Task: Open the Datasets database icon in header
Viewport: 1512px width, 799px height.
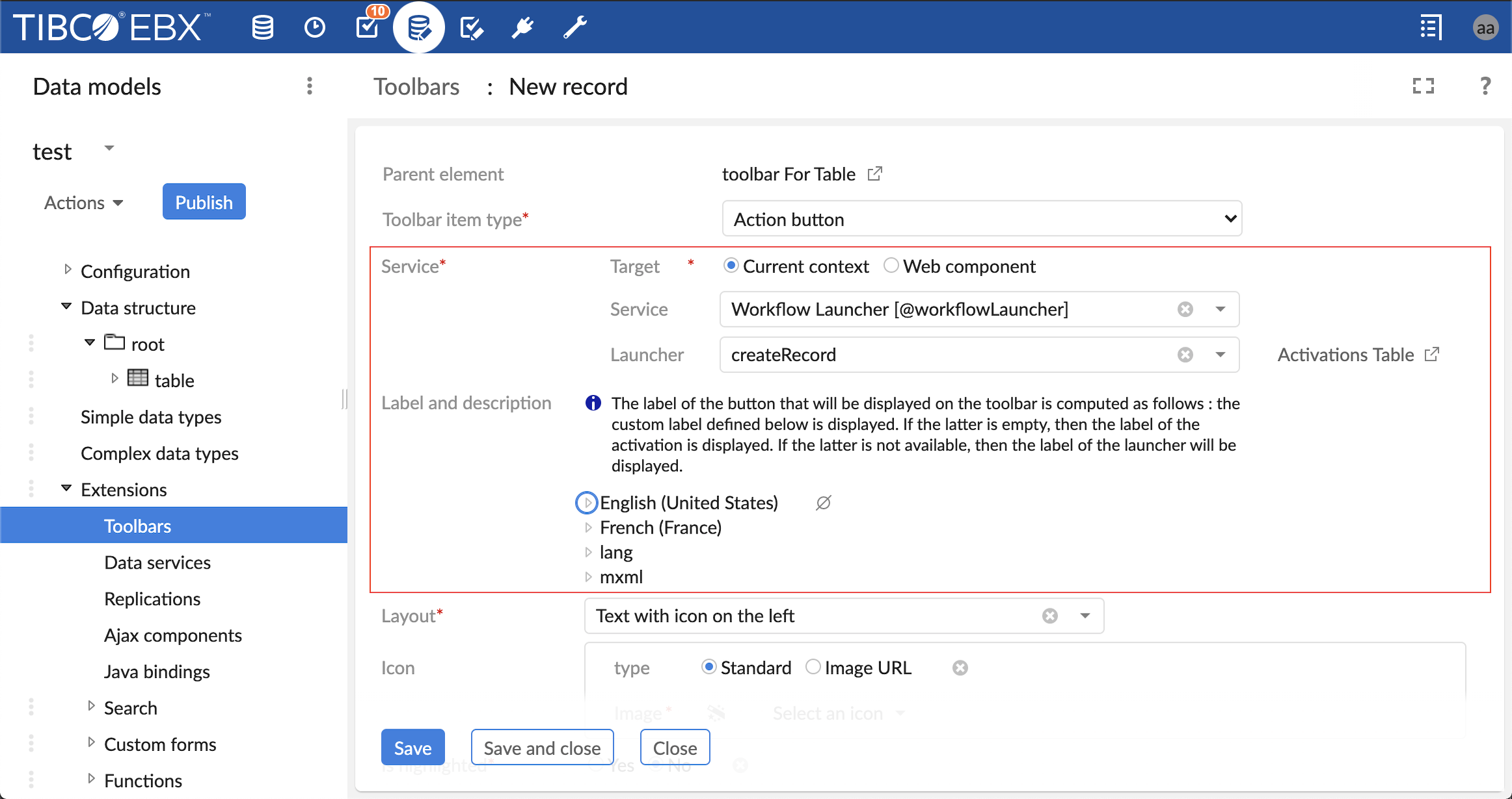Action: (262, 27)
